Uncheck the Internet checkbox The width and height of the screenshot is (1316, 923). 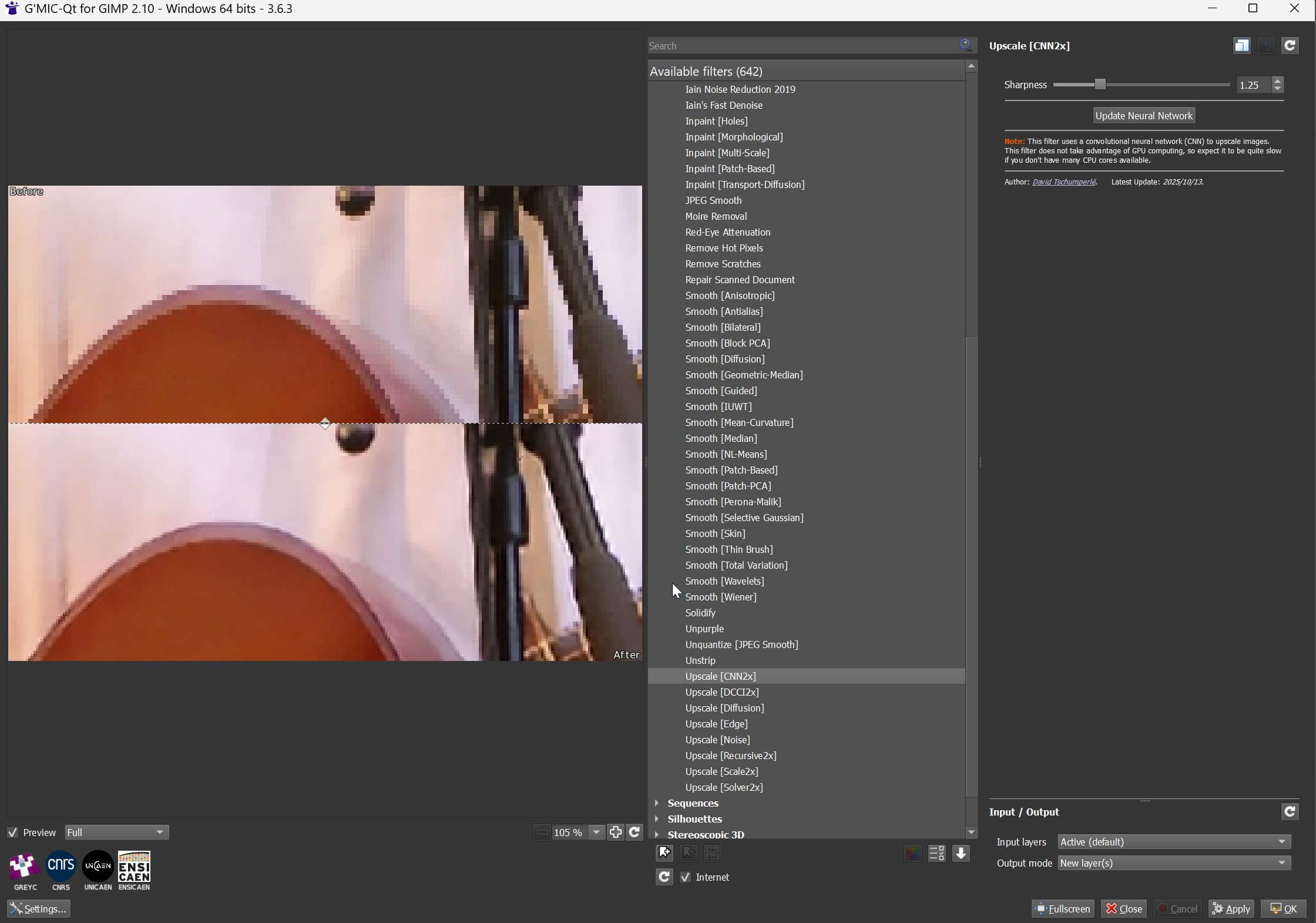pyautogui.click(x=685, y=877)
